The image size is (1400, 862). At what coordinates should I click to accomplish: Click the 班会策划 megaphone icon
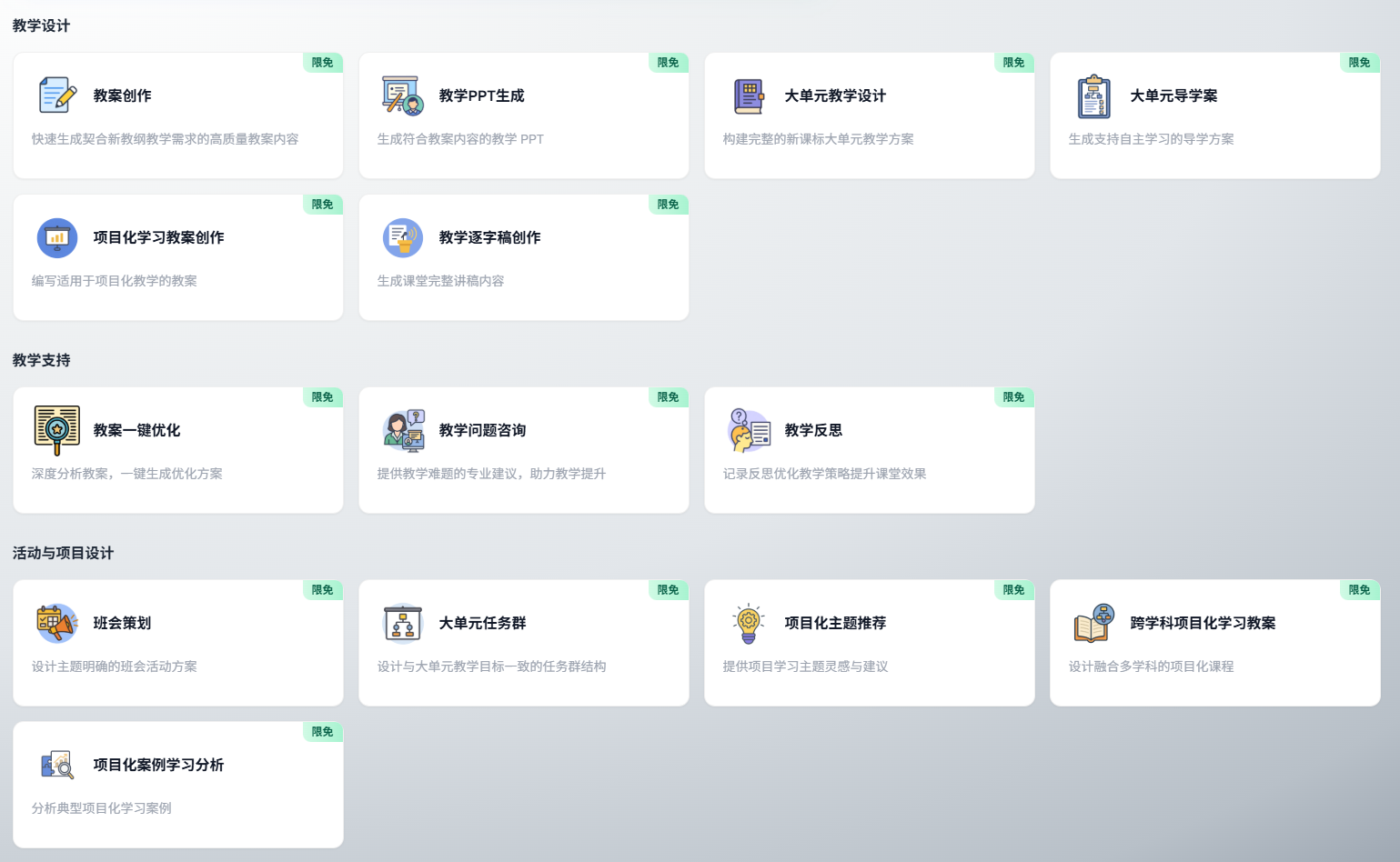pyautogui.click(x=57, y=623)
